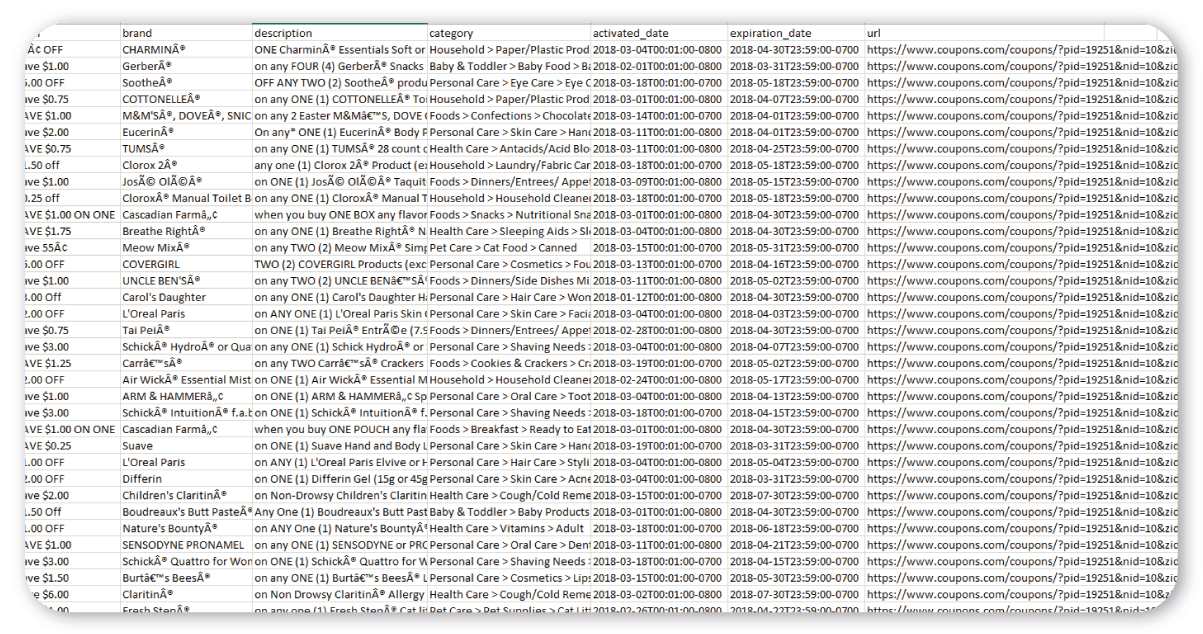Select the Children's Claritin brand cell

pos(186,496)
